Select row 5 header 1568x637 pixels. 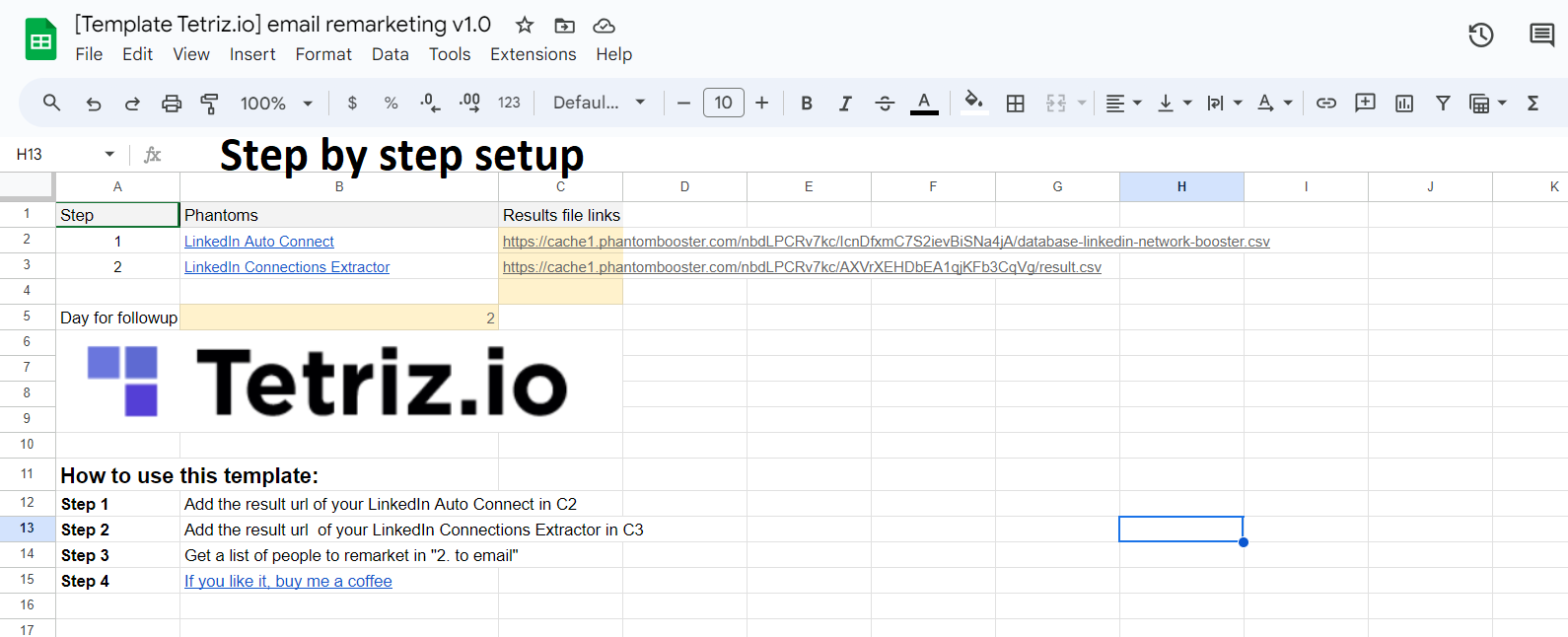27,317
